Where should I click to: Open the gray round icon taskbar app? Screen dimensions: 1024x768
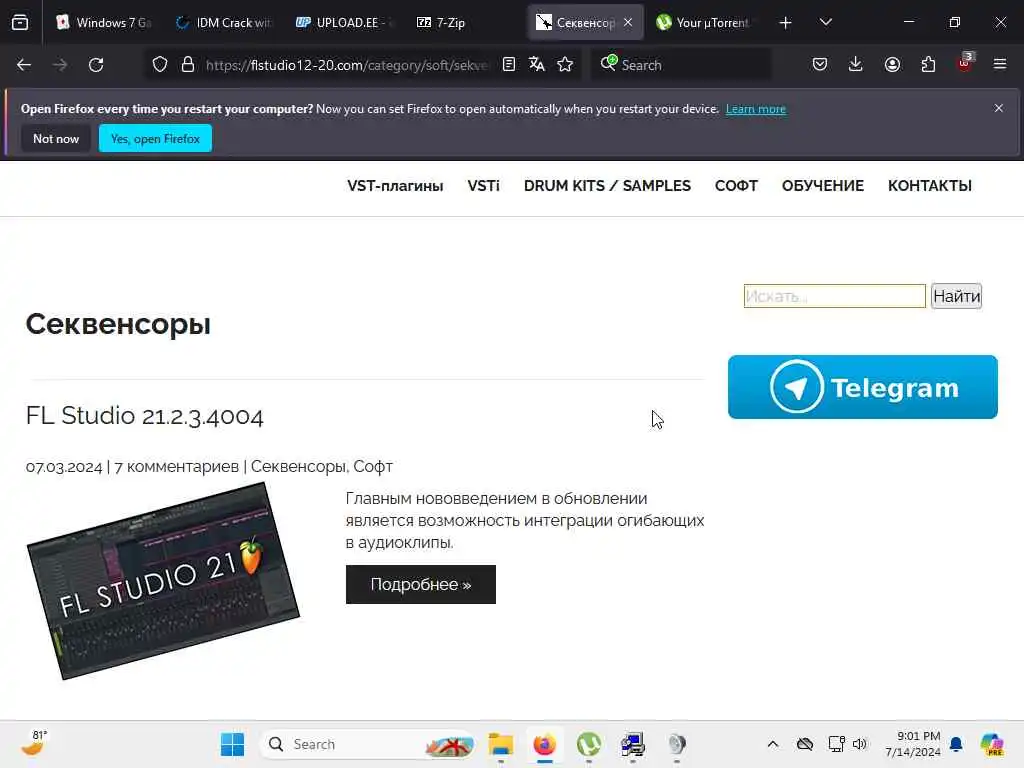[x=677, y=744]
